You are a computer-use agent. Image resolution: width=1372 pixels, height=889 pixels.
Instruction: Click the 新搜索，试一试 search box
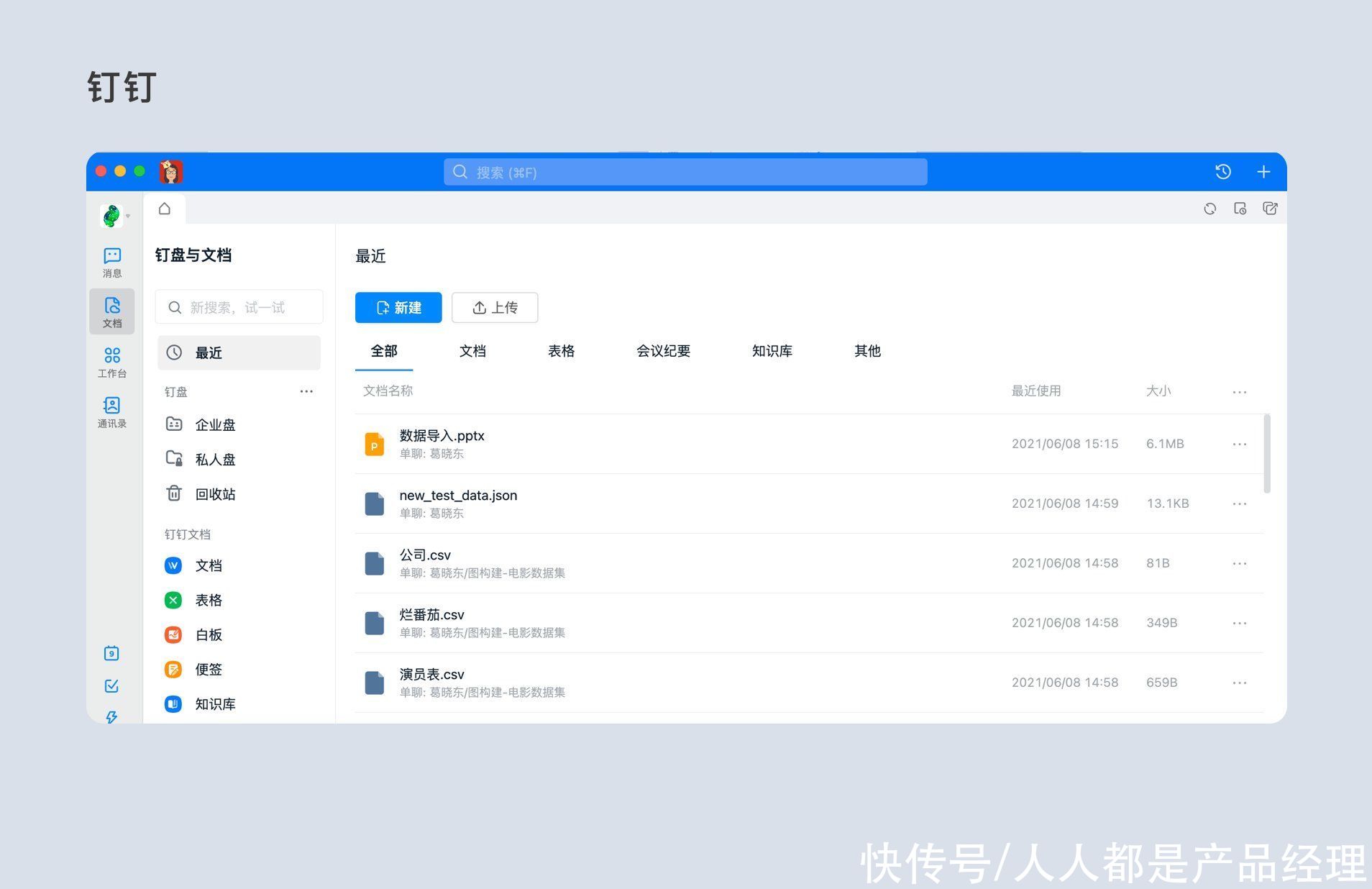pos(239,307)
